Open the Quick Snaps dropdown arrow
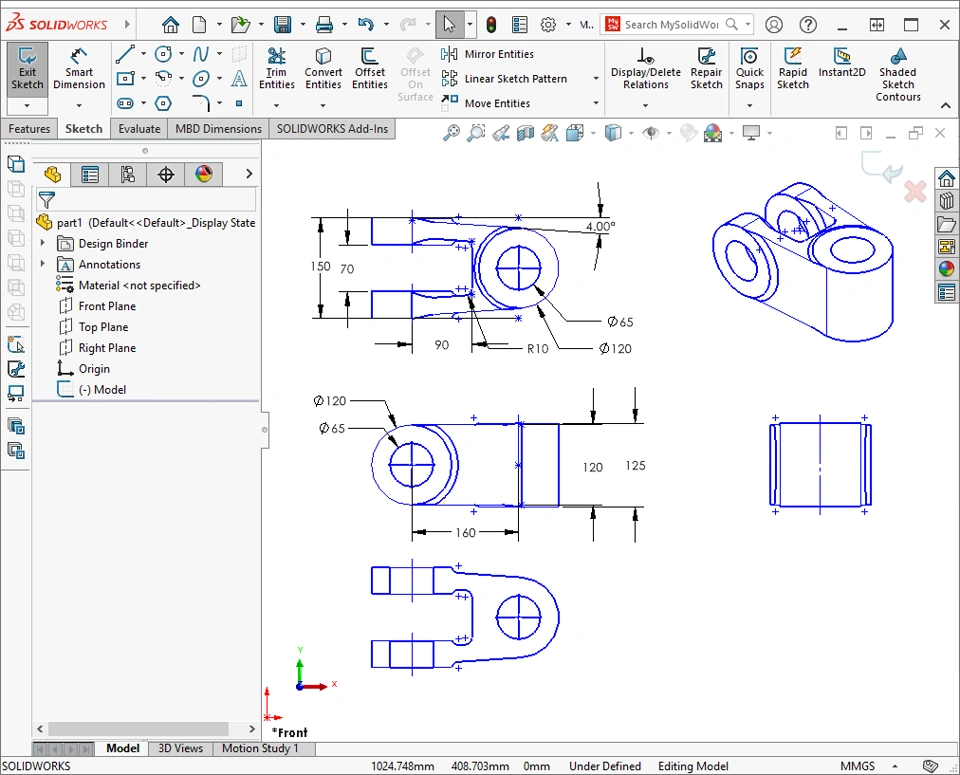 (749, 104)
